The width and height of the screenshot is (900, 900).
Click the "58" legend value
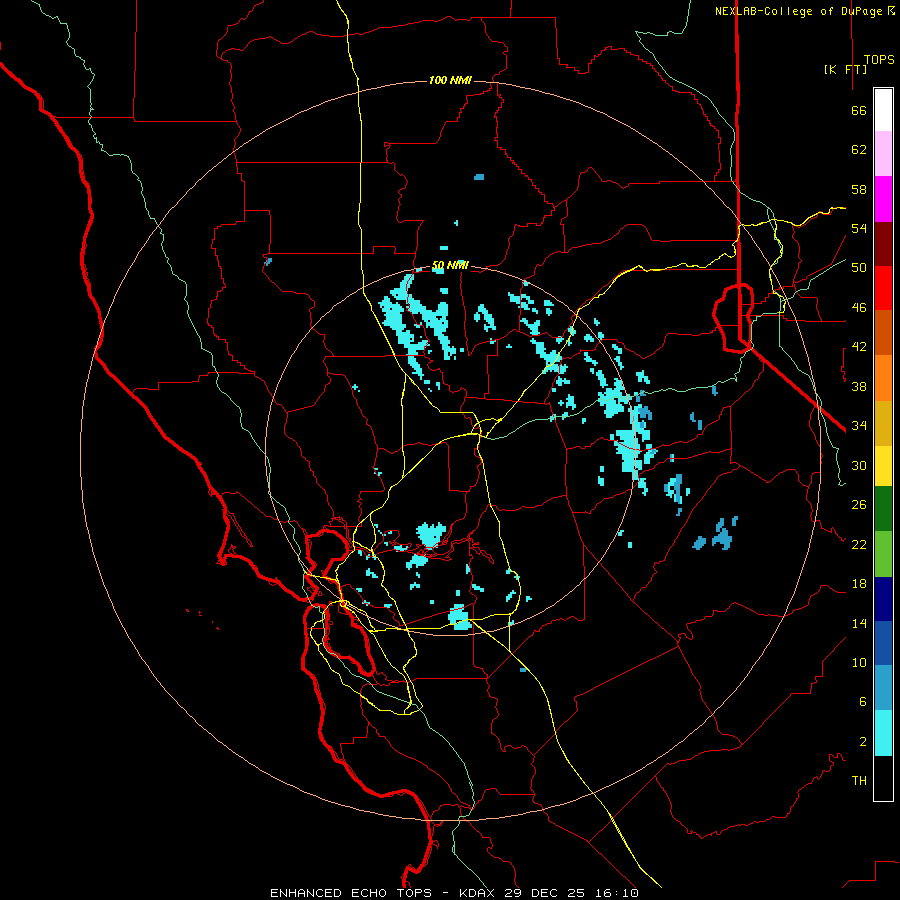coord(859,189)
